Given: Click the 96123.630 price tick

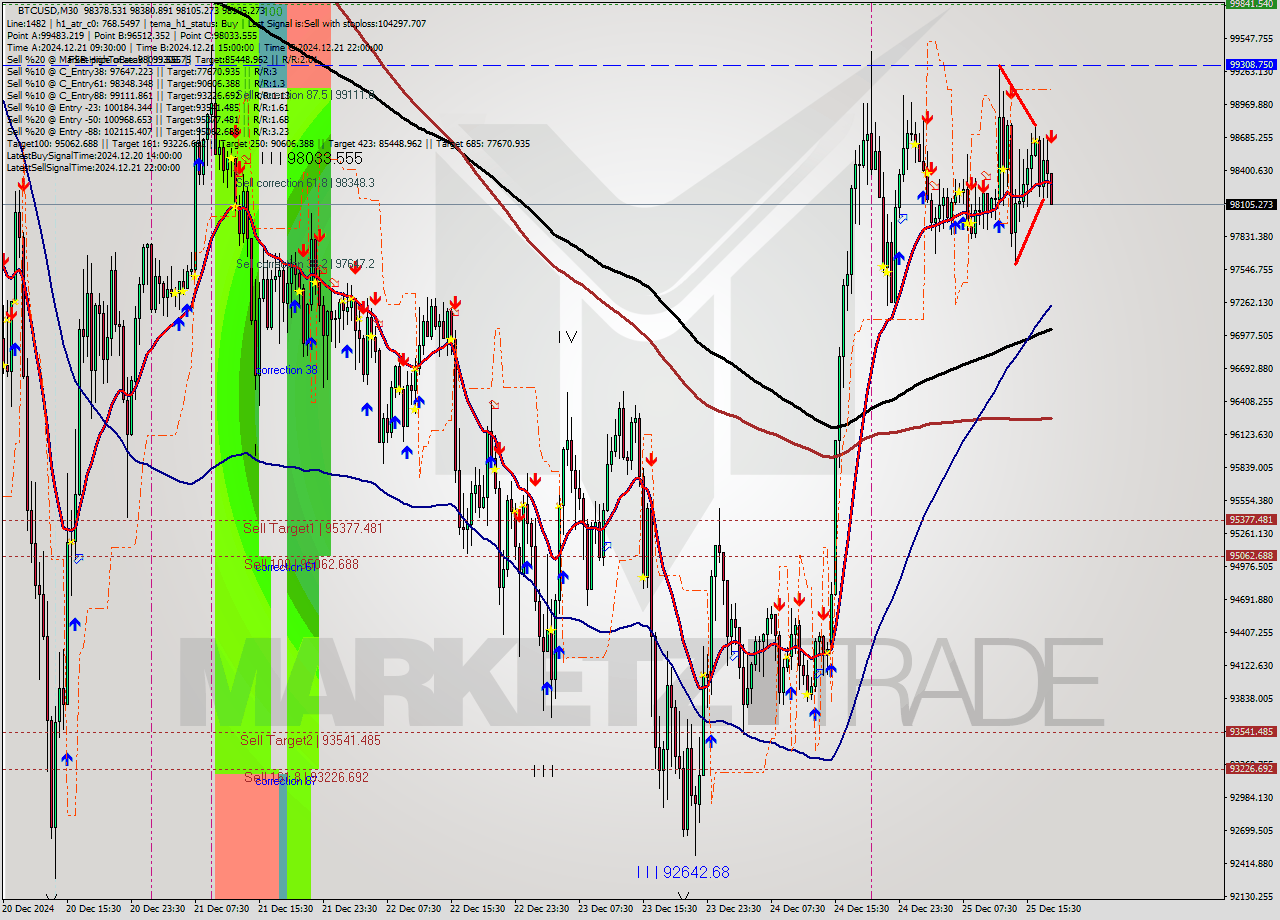Looking at the screenshot, I should [x=1251, y=434].
